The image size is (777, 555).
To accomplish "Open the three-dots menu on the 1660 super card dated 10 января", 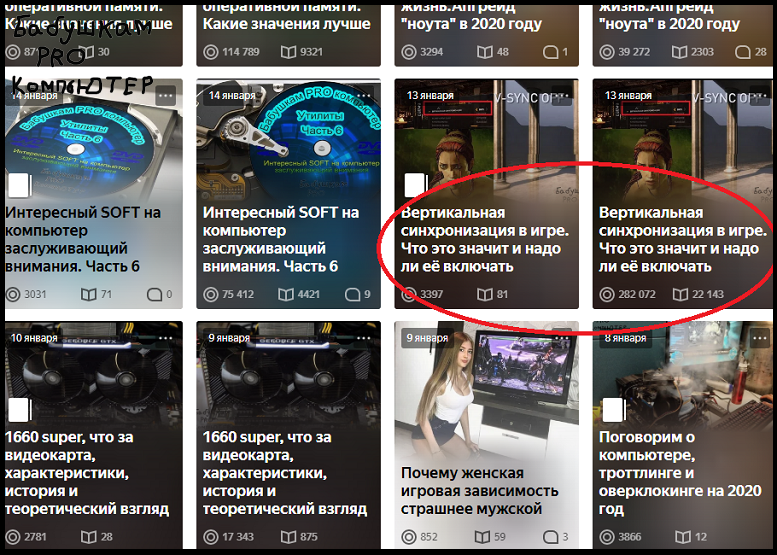I will click(166, 338).
